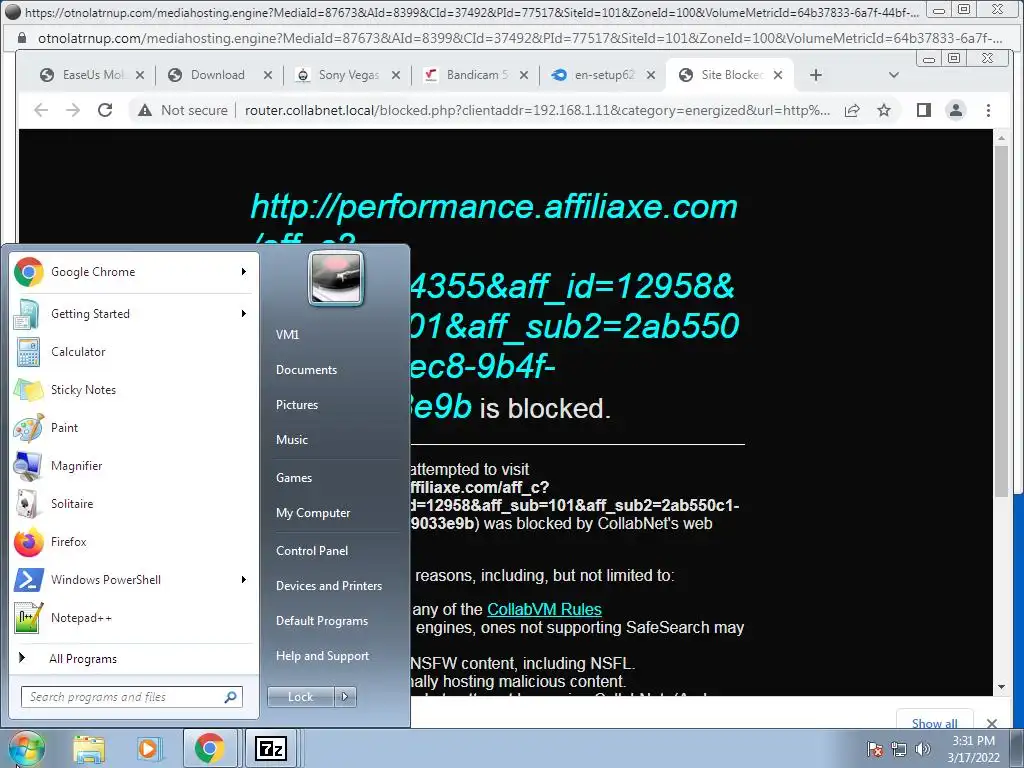Image resolution: width=1024 pixels, height=768 pixels.
Task: Open Chrome profile avatar menu
Action: coord(956,110)
